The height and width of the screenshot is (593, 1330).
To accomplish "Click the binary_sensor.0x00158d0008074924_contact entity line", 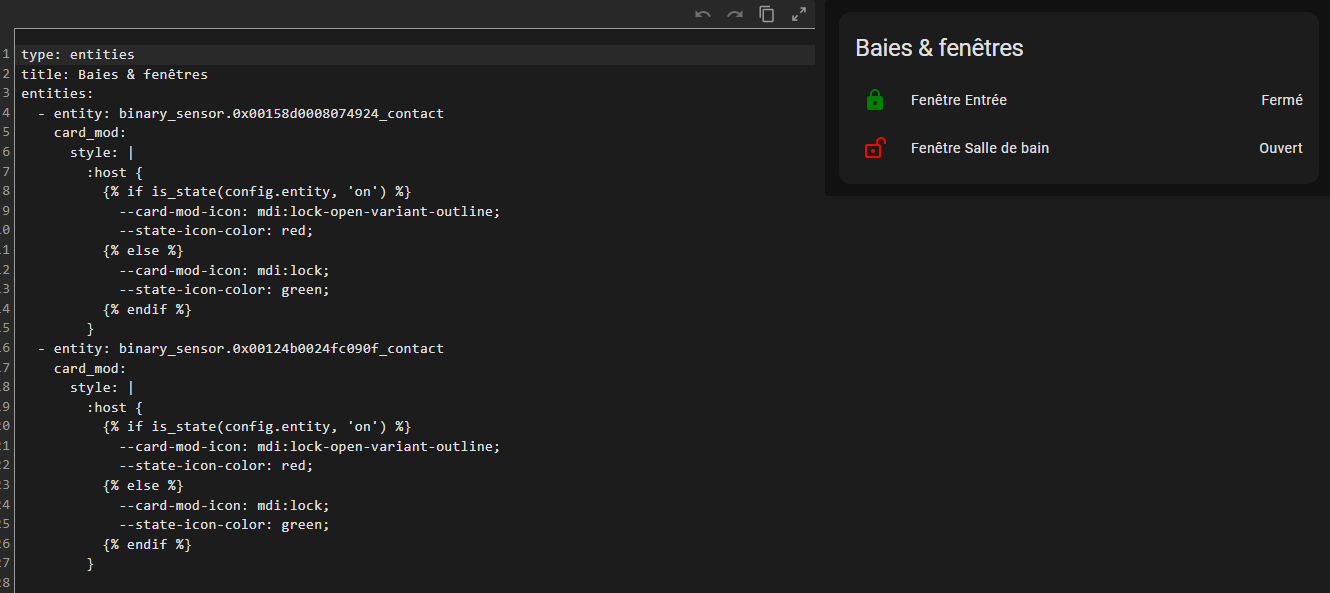I will 280,114.
